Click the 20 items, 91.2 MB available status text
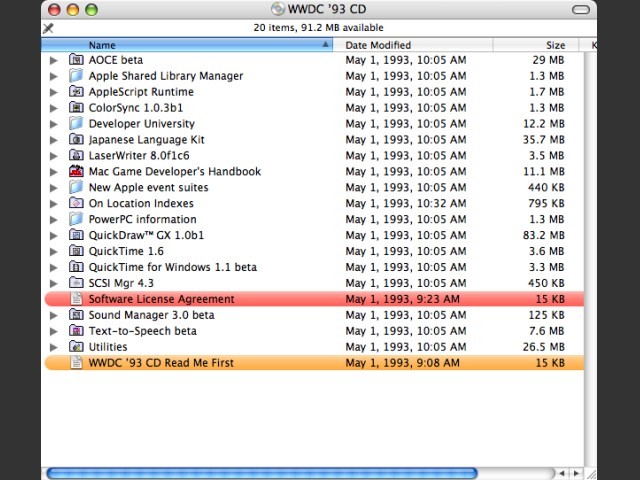The height and width of the screenshot is (480, 640). 318,28
